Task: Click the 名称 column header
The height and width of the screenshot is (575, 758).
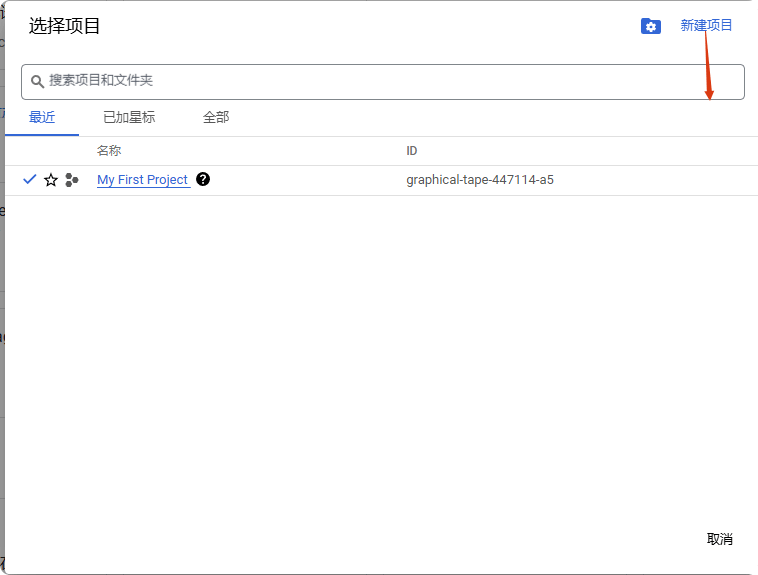Action: point(109,151)
